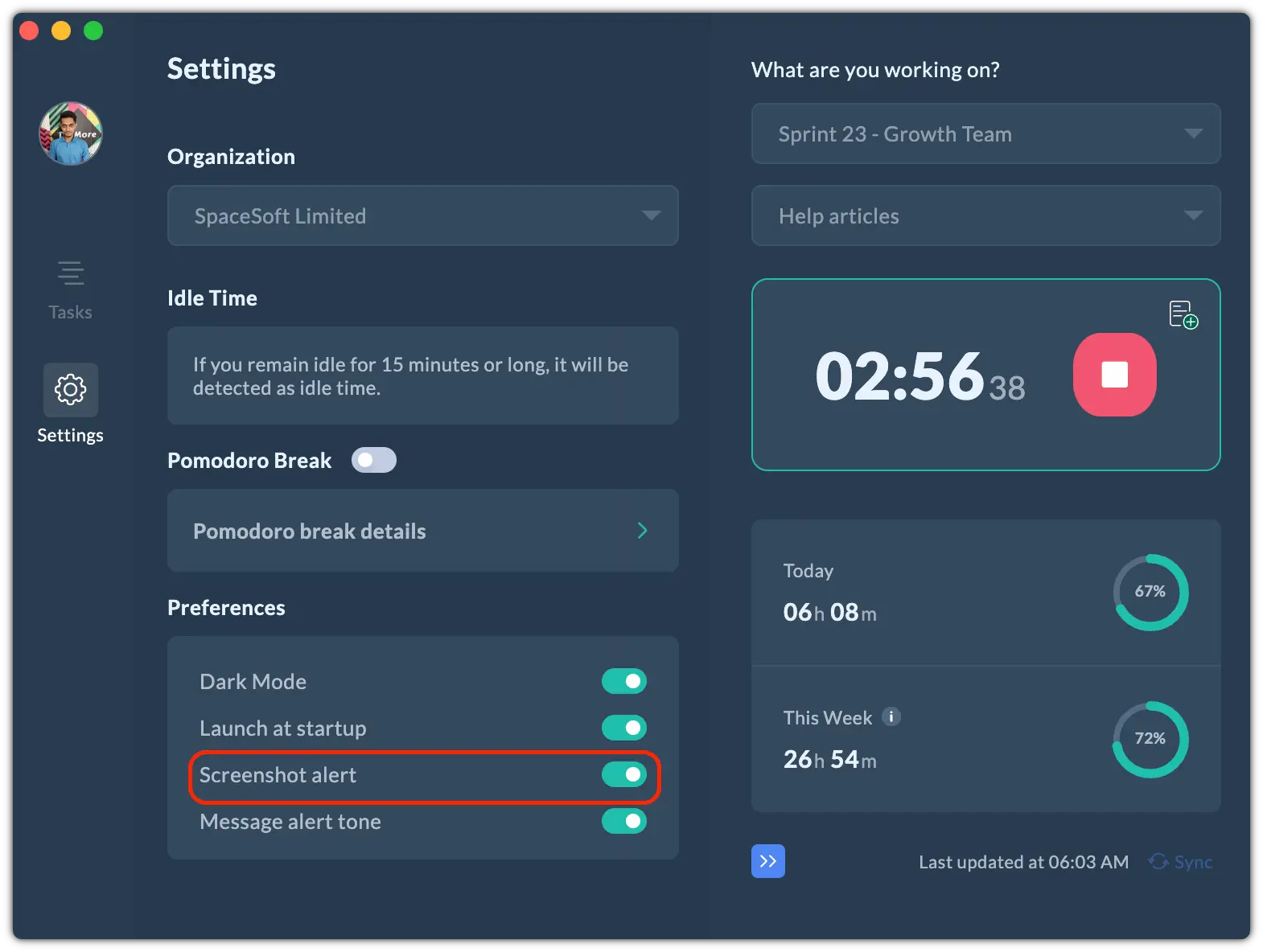Enable the Pomodoro Break toggle
Image resolution: width=1263 pixels, height=952 pixels.
(x=374, y=460)
